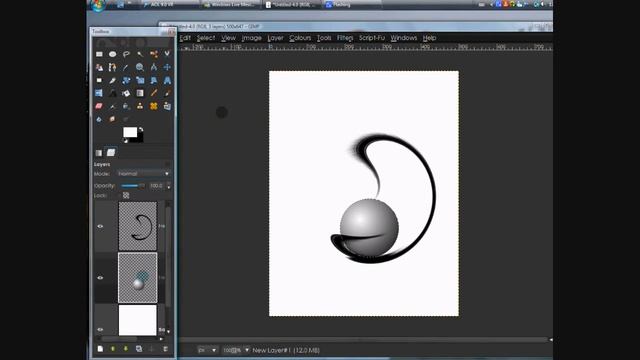Open the Colours menu
Viewport: 640px width, 360px height.
[300, 38]
